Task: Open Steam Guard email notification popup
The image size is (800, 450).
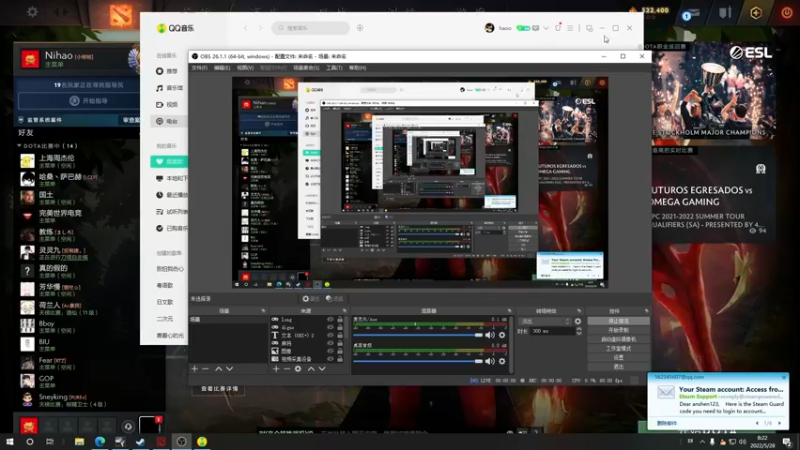Action: tap(718, 401)
